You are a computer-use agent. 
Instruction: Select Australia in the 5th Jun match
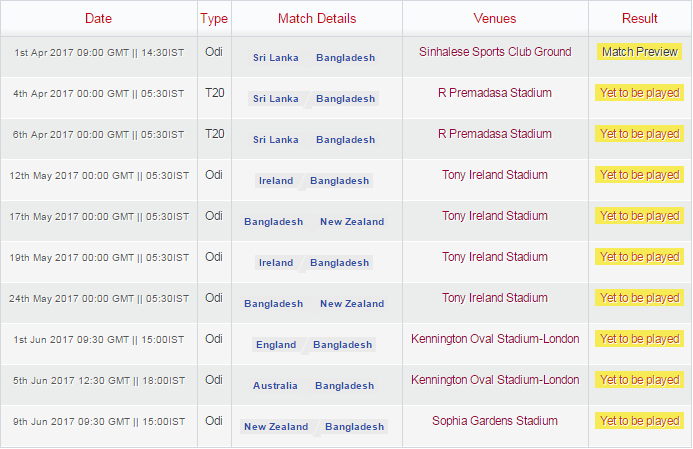(x=275, y=386)
